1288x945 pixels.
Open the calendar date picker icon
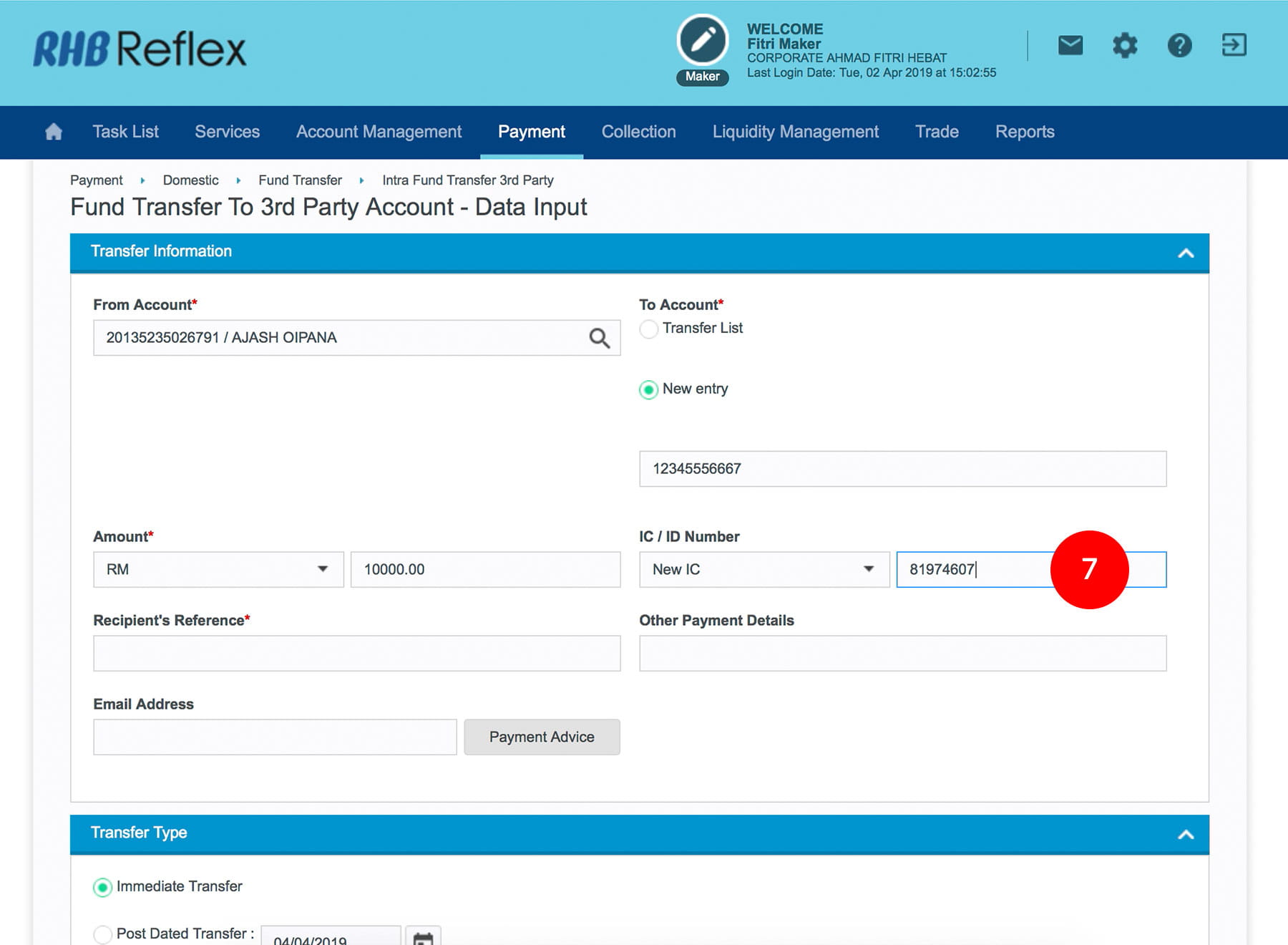(x=423, y=937)
